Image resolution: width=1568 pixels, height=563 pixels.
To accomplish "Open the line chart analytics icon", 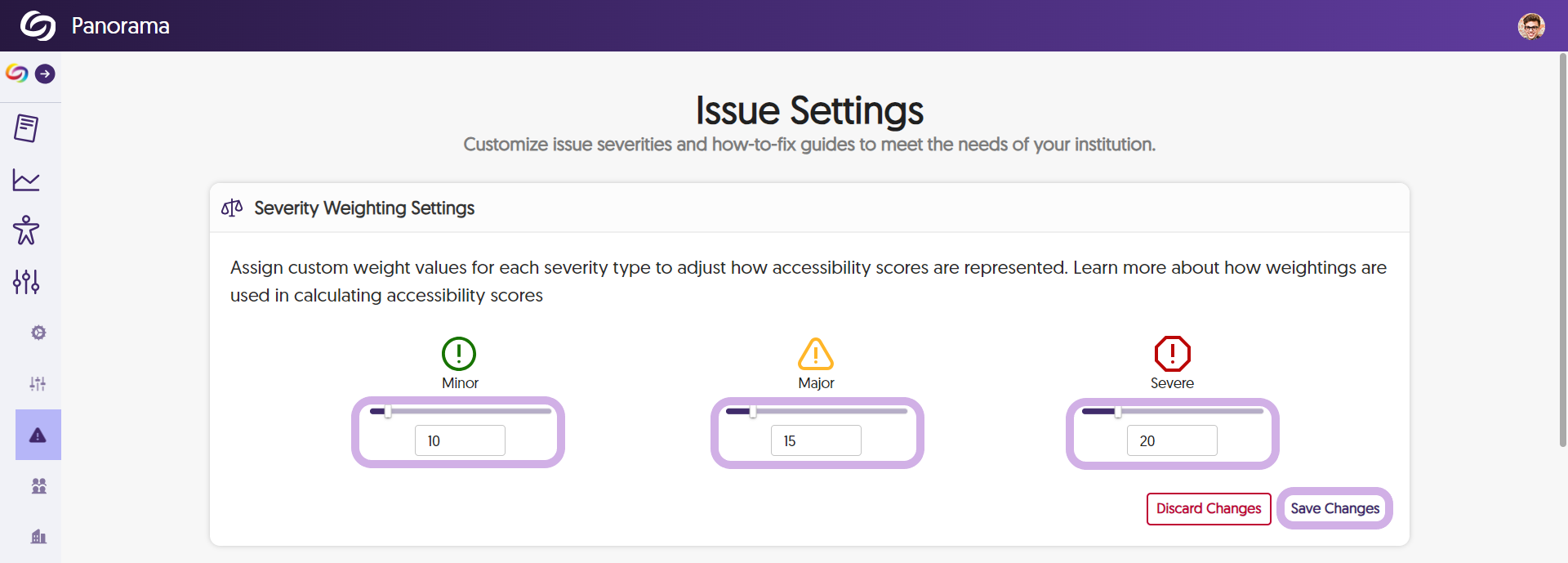I will click(26, 180).
